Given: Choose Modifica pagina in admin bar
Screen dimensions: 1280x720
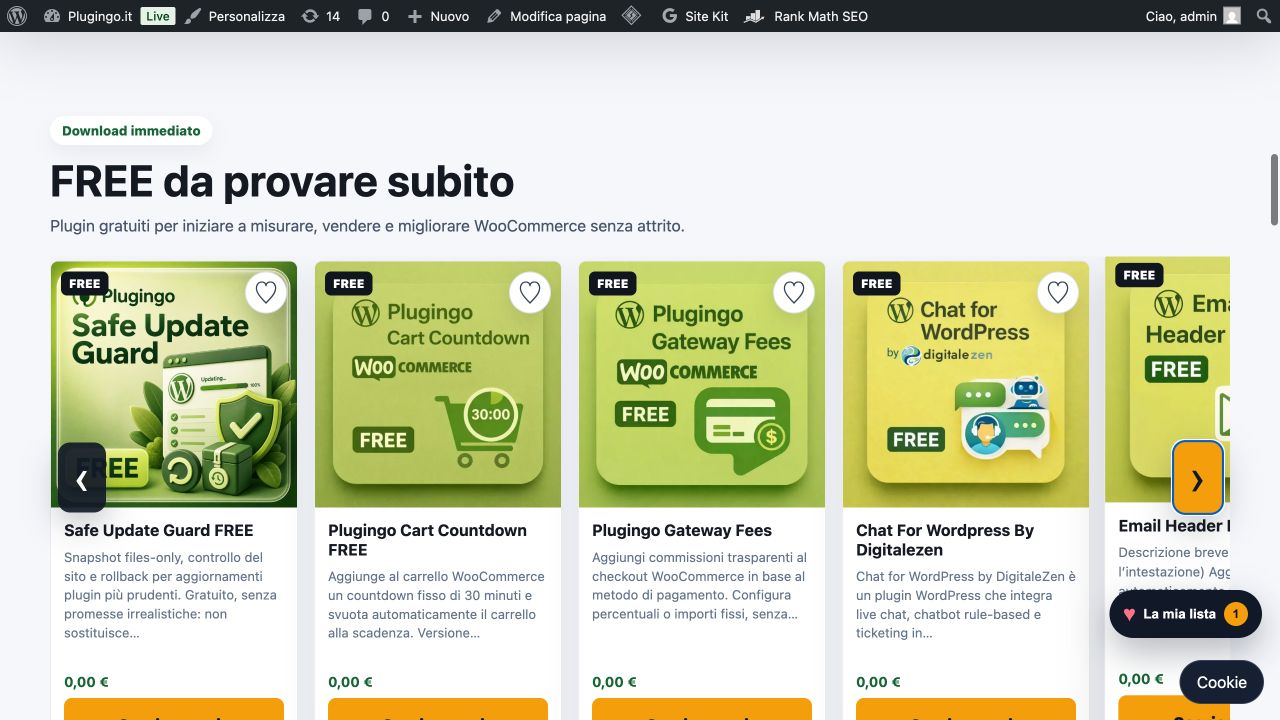Looking at the screenshot, I should click(x=546, y=16).
